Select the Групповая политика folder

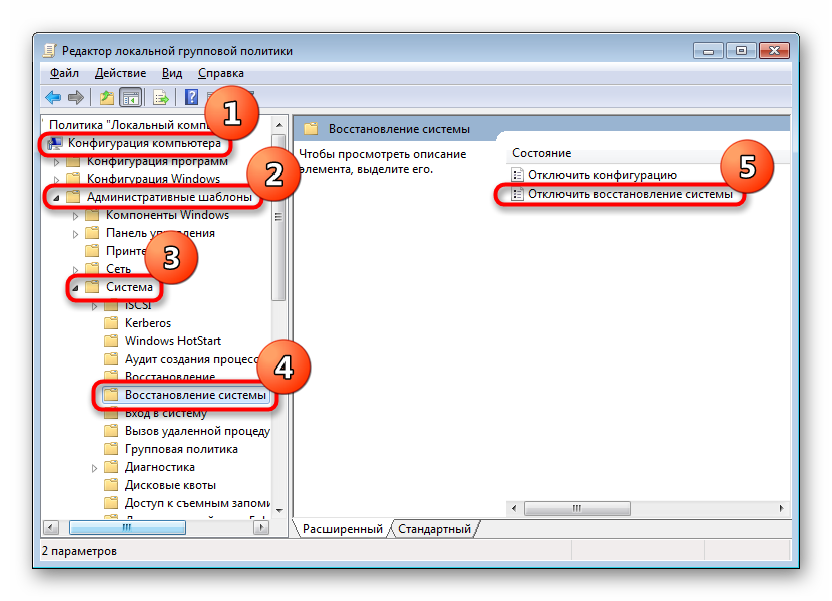181,449
